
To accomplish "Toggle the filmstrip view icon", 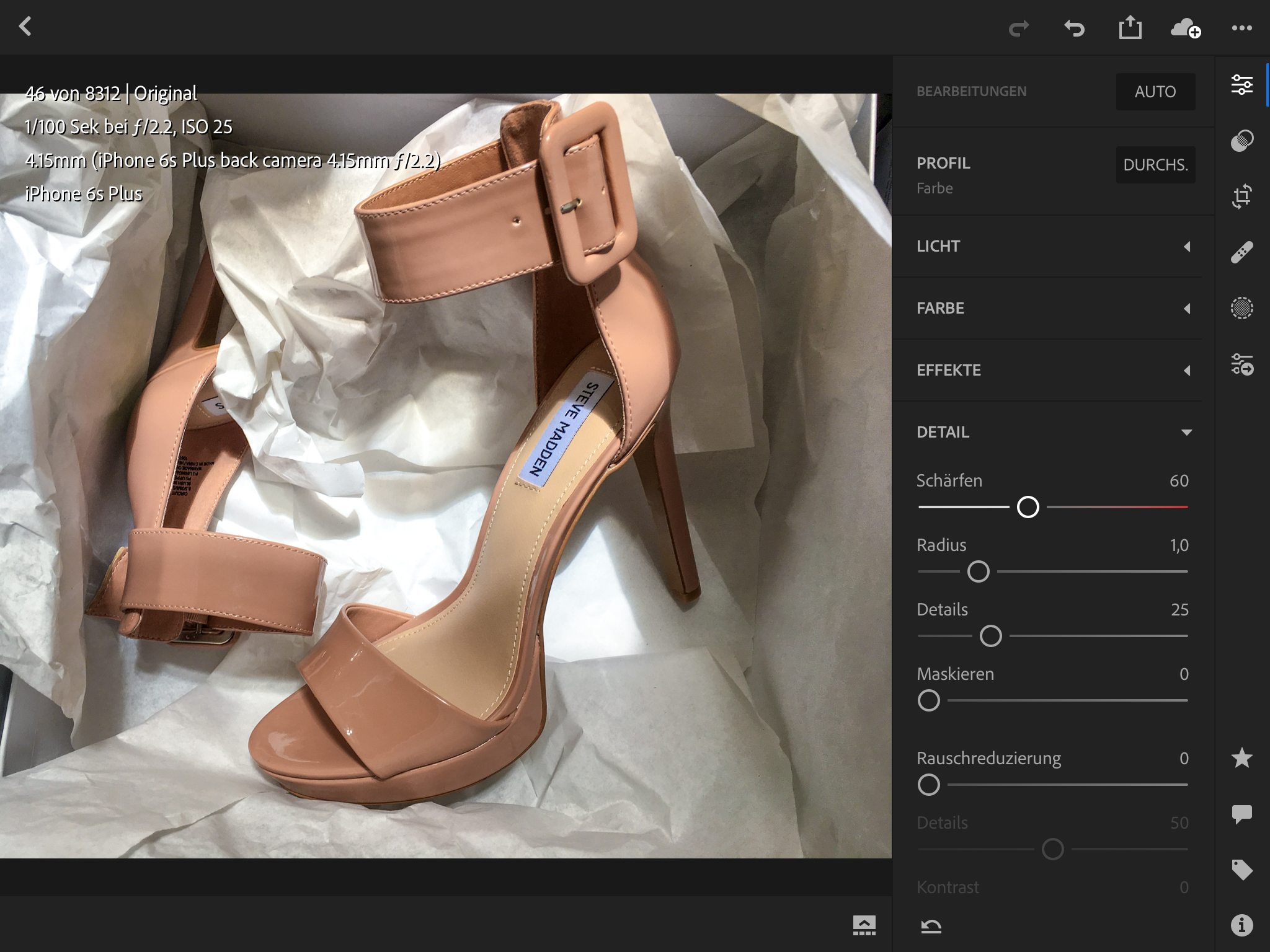I will (x=864, y=925).
